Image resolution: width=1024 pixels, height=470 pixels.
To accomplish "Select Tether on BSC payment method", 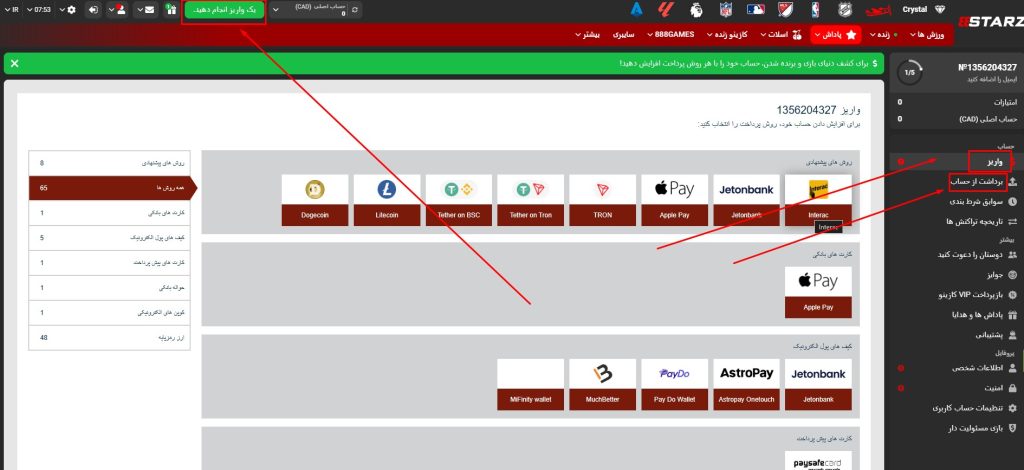I will click(x=458, y=200).
